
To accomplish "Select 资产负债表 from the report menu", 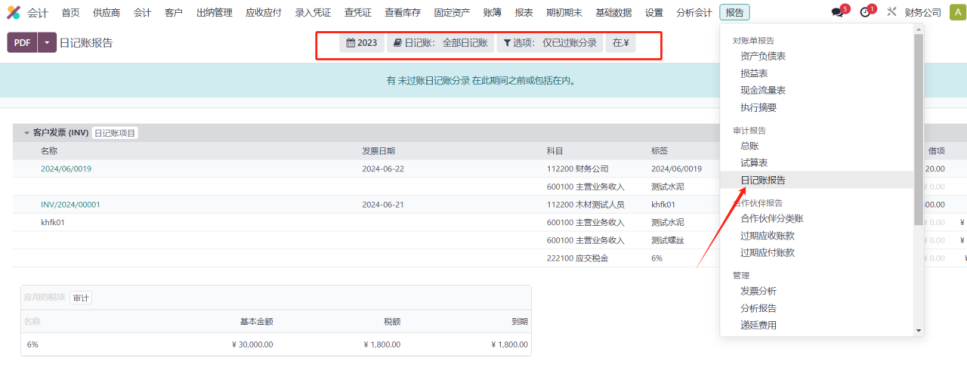I will (763, 56).
